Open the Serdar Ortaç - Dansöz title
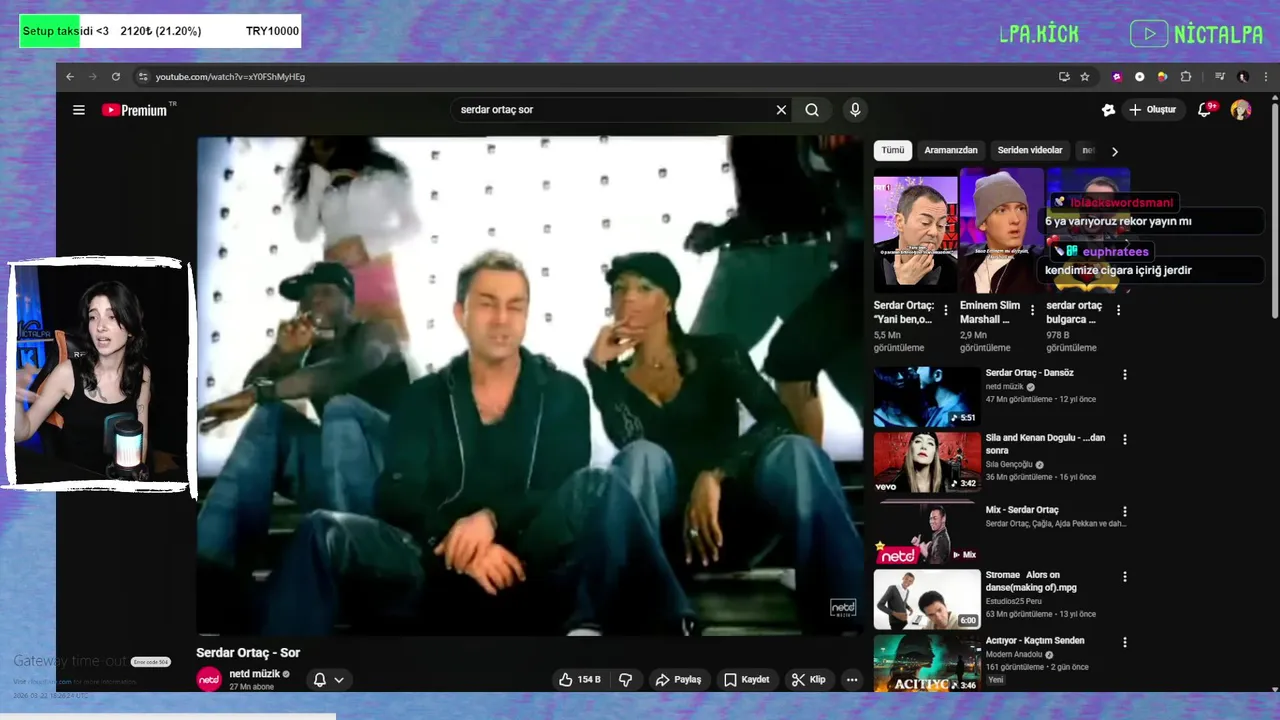Viewport: 1280px width, 720px height. 1029,373
